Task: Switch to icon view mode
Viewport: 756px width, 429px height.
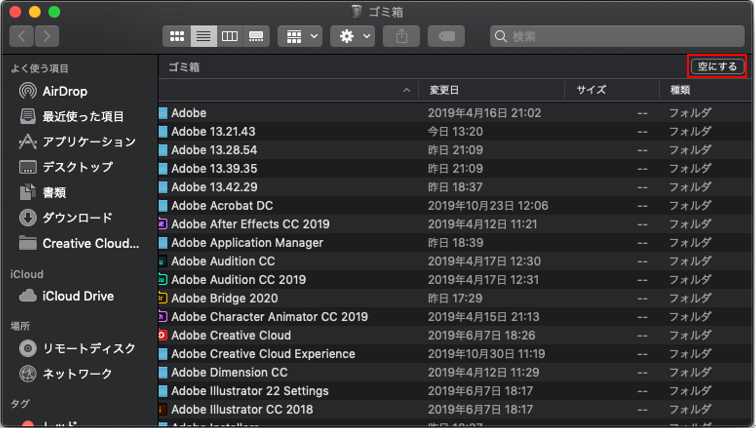Action: pyautogui.click(x=177, y=36)
